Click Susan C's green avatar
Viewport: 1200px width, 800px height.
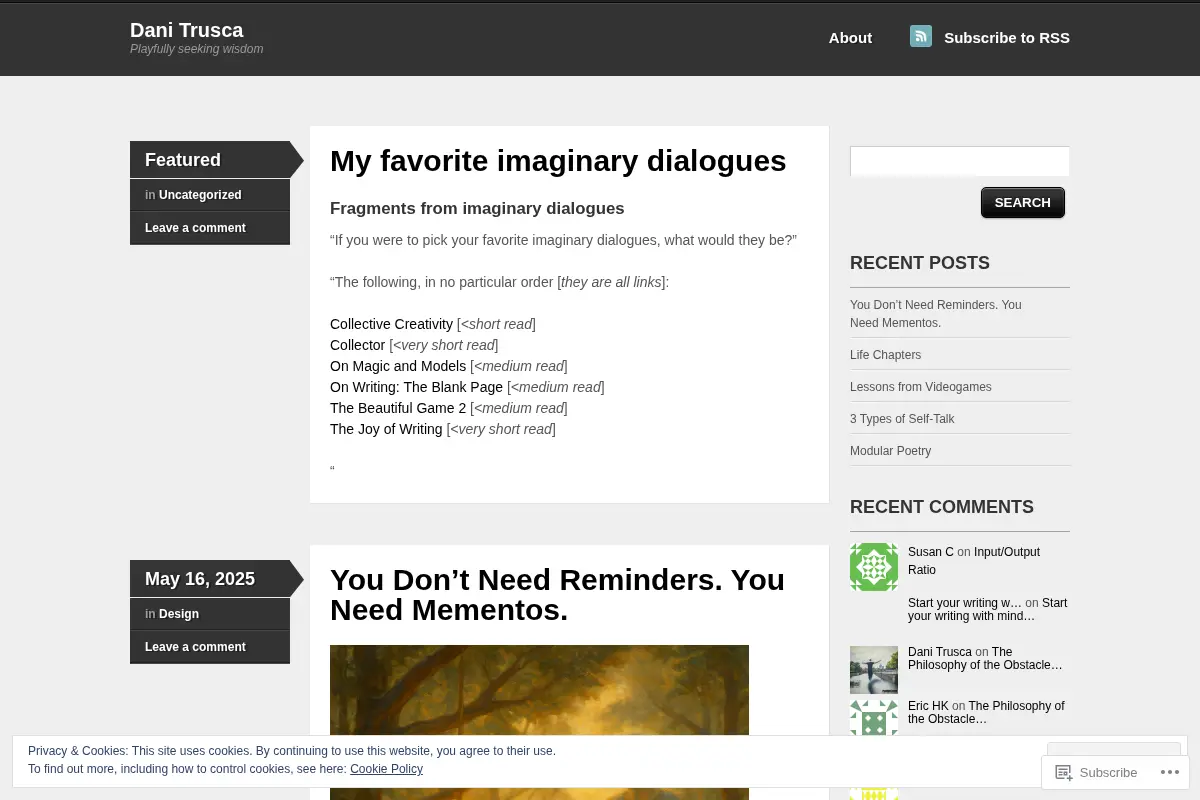[874, 567]
